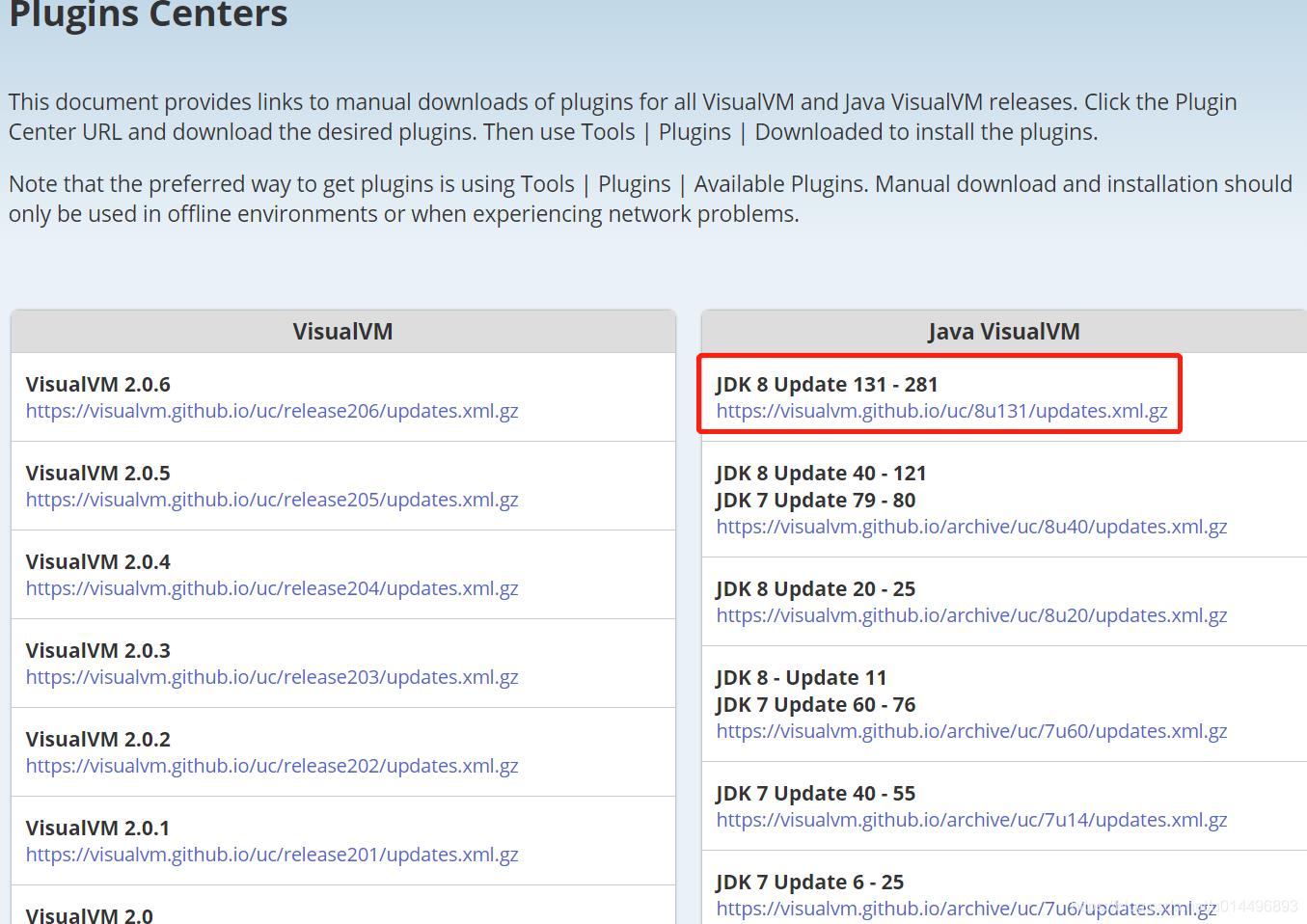Image resolution: width=1307 pixels, height=924 pixels.
Task: Click the 'Java VisualVM' column header
Action: pyautogui.click(x=1004, y=332)
